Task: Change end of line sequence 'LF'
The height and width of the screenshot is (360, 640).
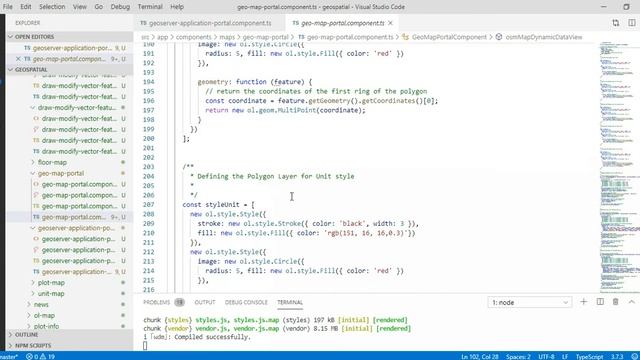Action: coord(565,357)
